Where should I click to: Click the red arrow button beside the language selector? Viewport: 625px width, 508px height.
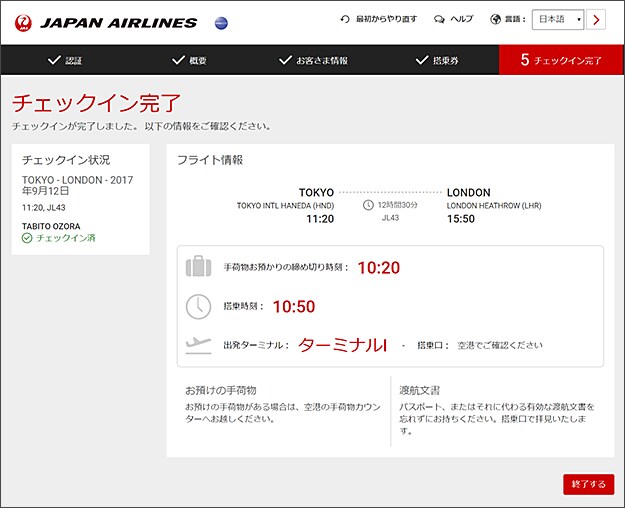596,20
